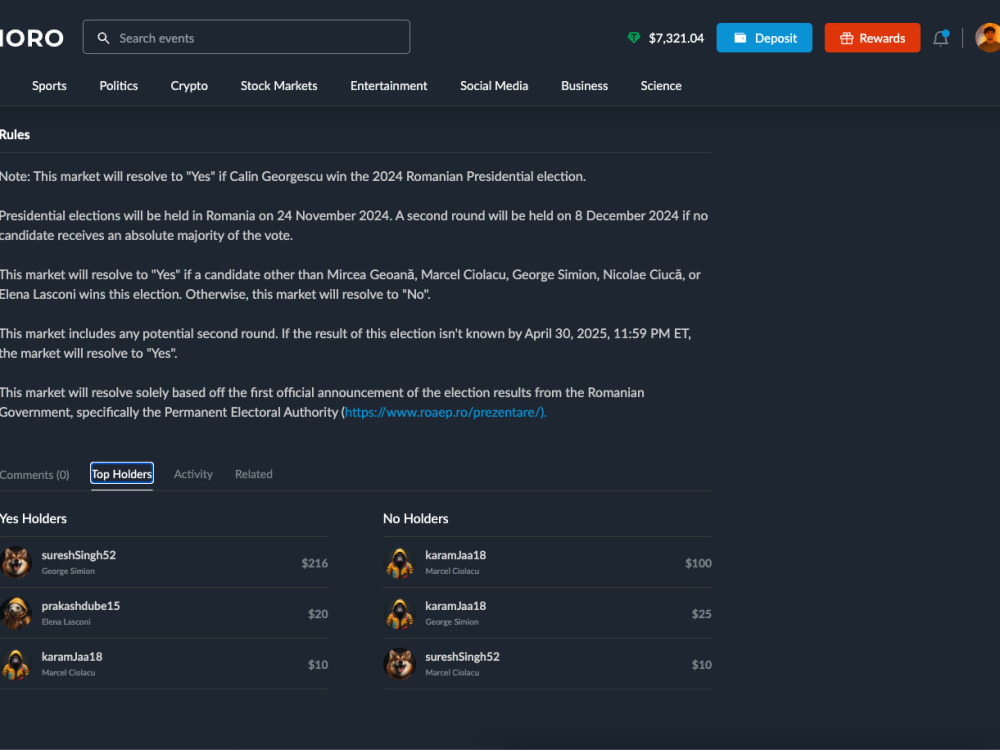This screenshot has height=750, width=1000.
Task: Click the No Holders heading
Action: pyautogui.click(x=415, y=518)
